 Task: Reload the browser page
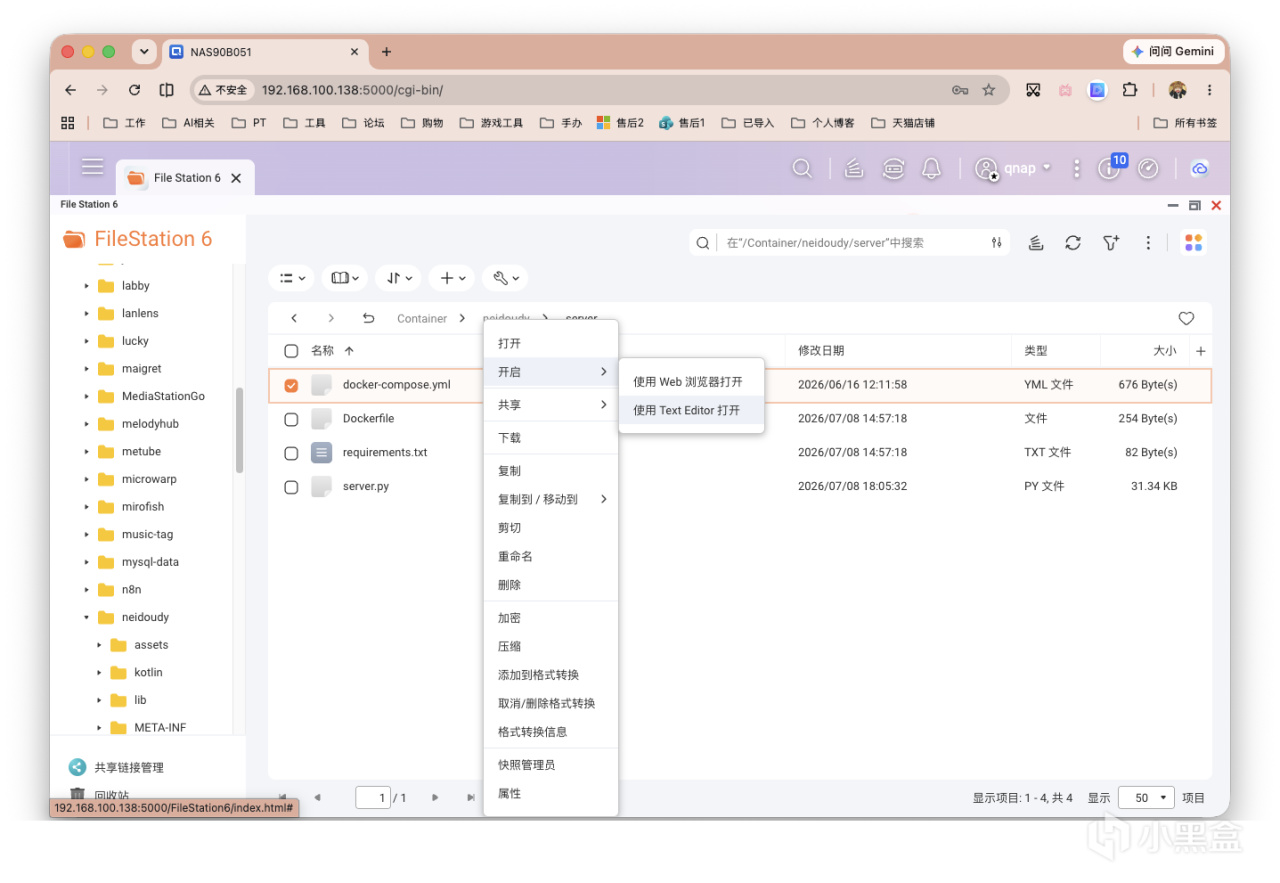[134, 90]
